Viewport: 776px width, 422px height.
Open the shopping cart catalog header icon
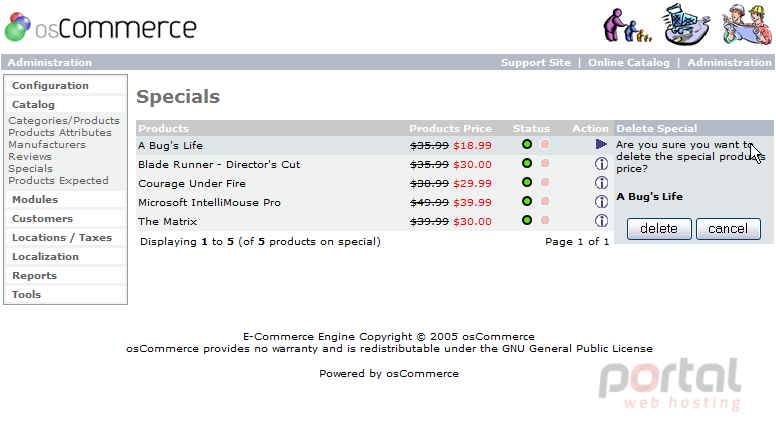tap(686, 24)
